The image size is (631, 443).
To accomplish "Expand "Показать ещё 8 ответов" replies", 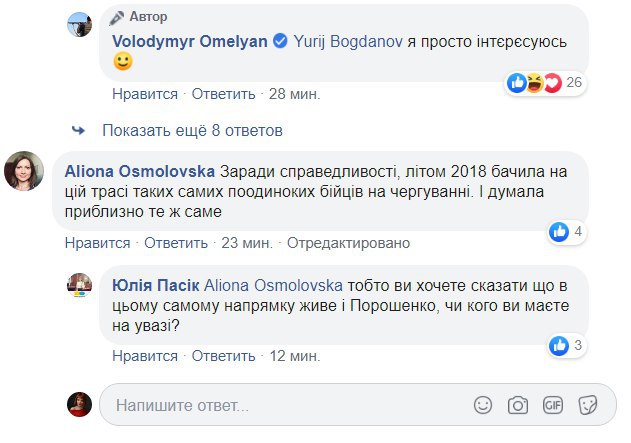I will (192, 130).
